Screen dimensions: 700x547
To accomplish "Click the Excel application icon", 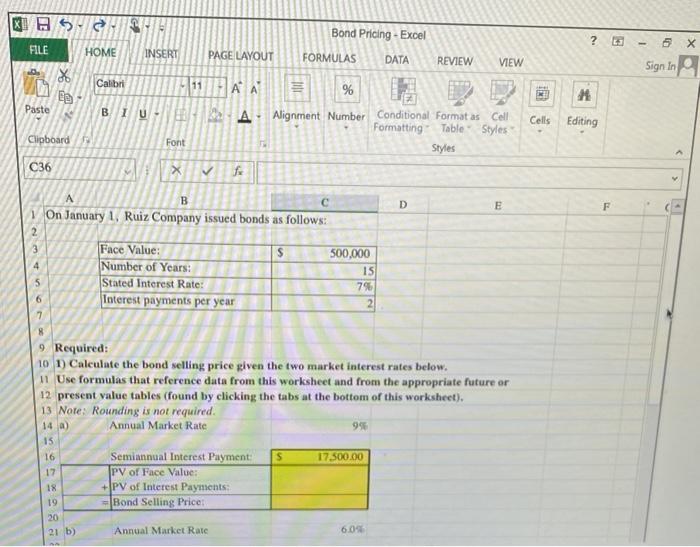I will coord(18,23).
